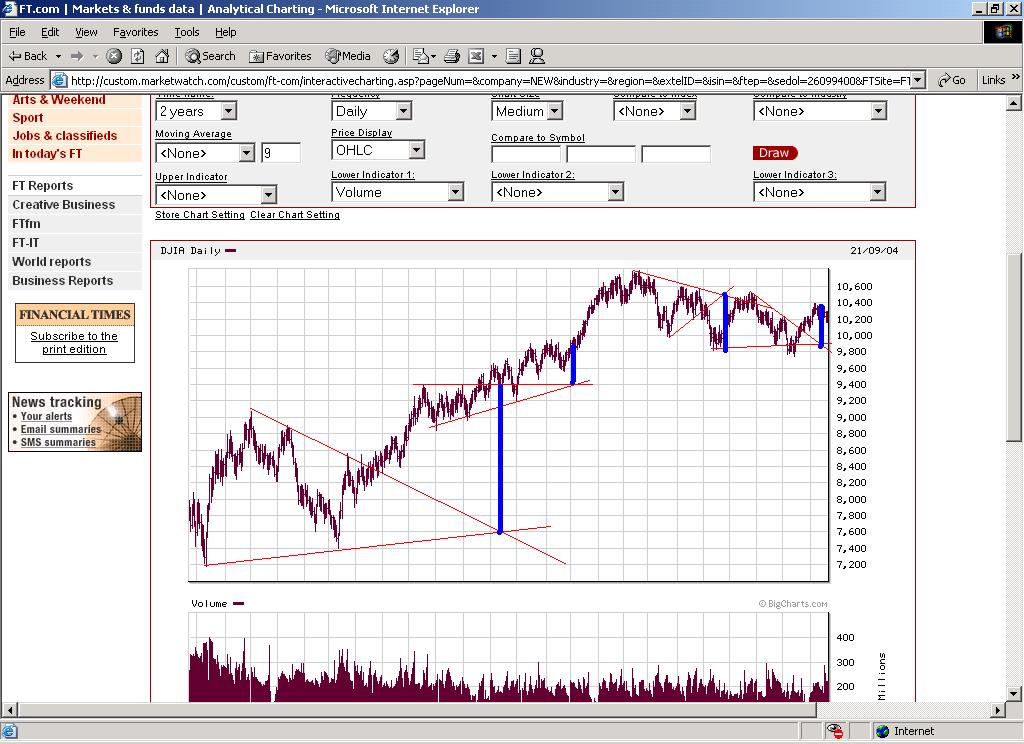
Task: Click the Discuss toolbar icon
Action: click(513, 56)
